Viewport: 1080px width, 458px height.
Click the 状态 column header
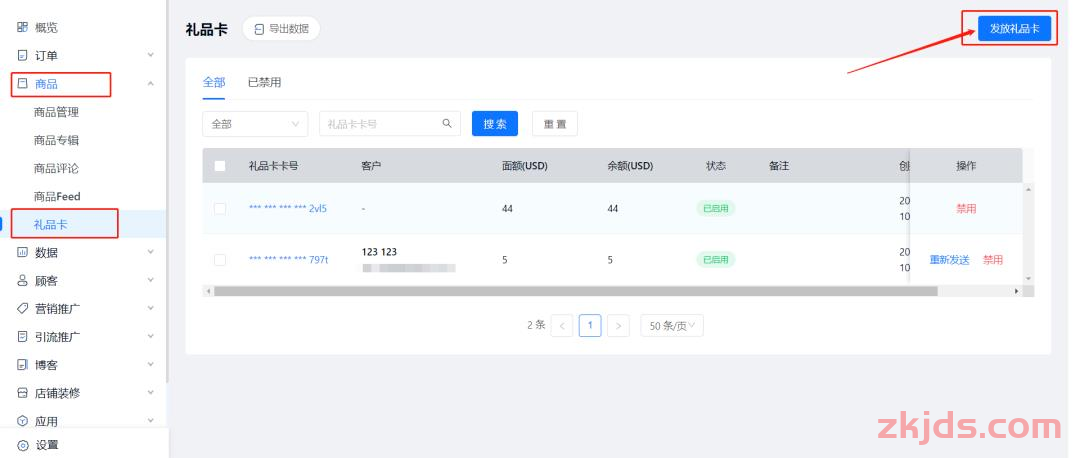pos(716,166)
